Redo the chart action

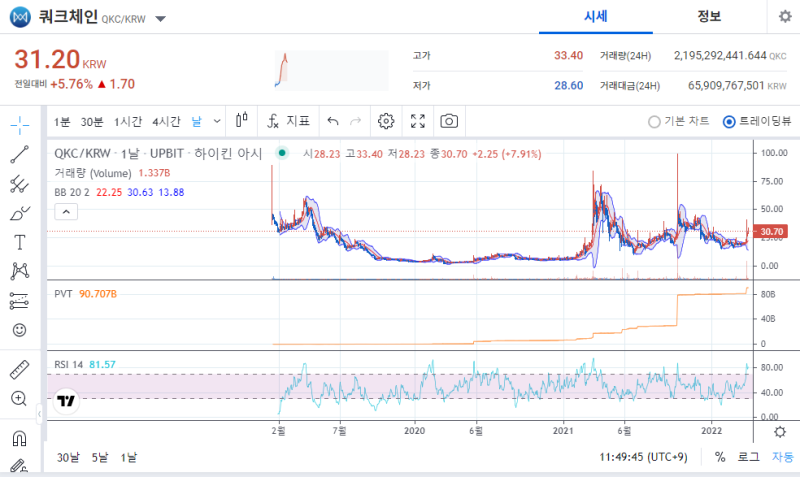pos(356,121)
